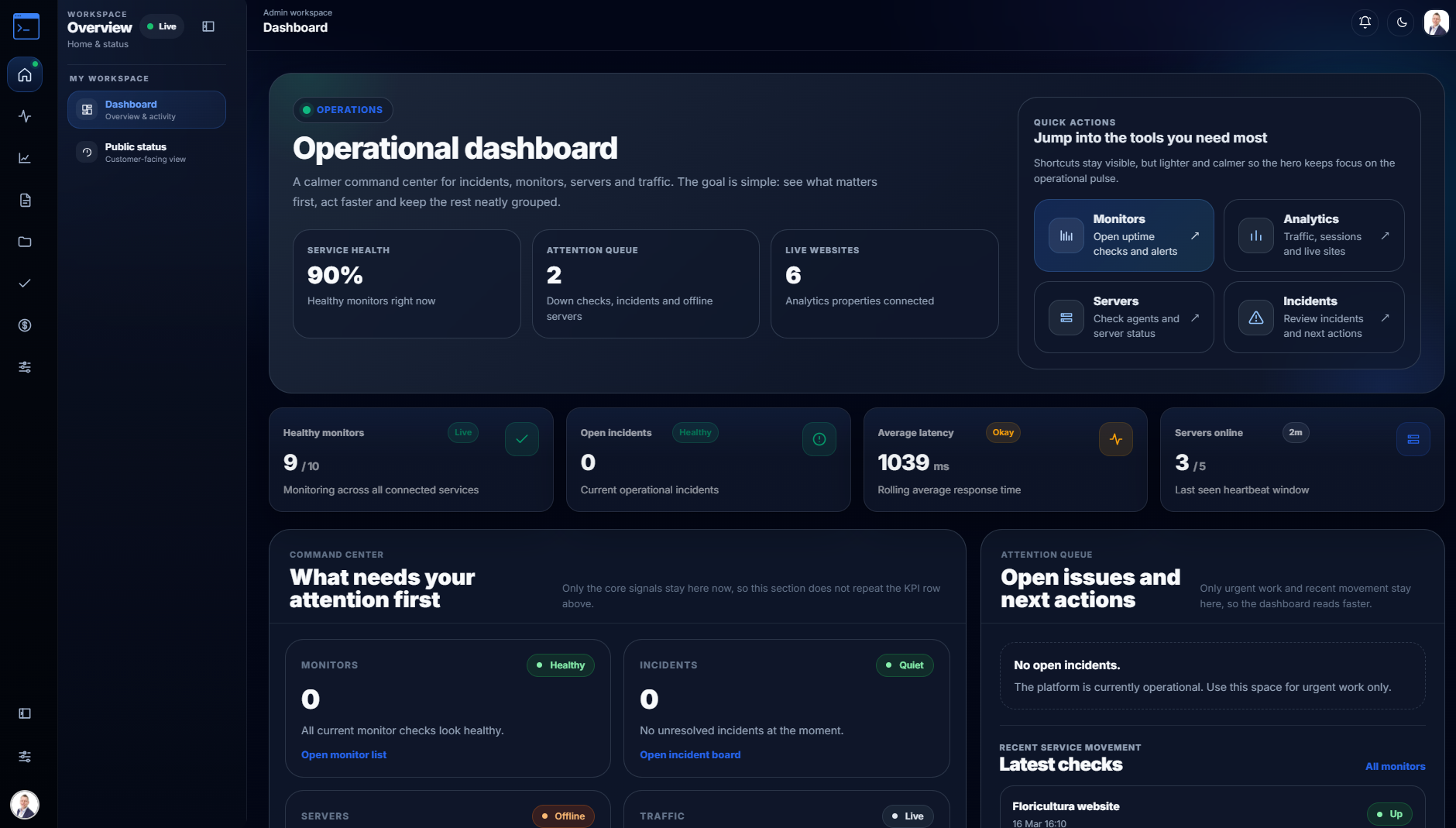1456x828 pixels.
Task: Select the Dashboard item under My Workspace
Action: coord(146,109)
